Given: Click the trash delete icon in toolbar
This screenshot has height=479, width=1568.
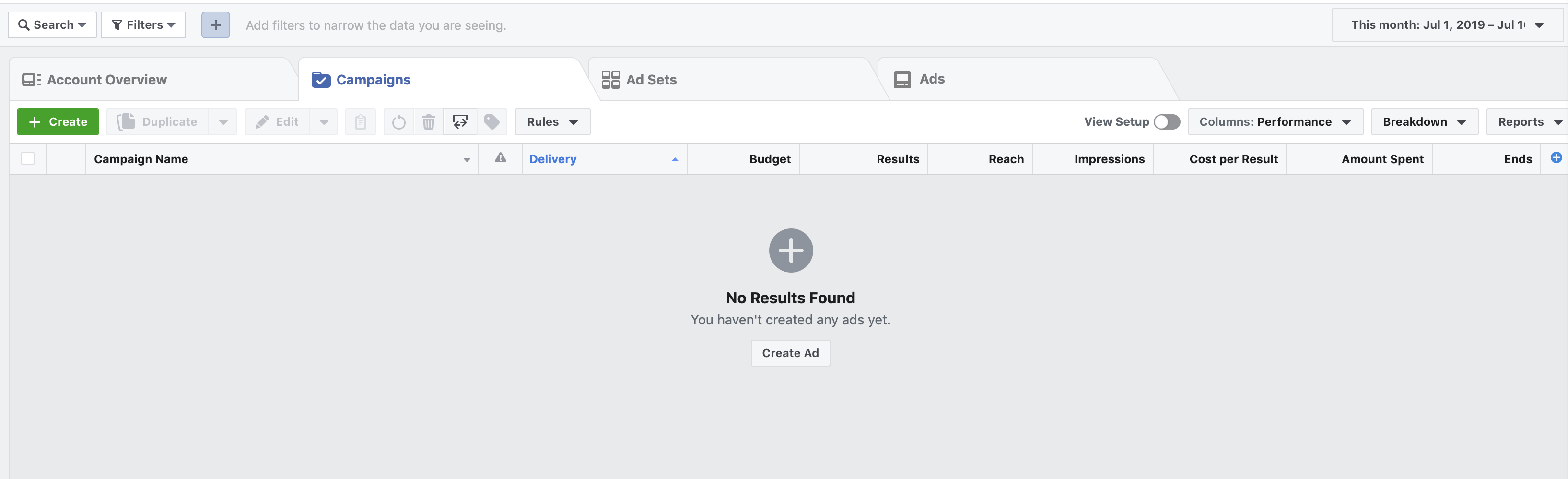Looking at the screenshot, I should (429, 122).
